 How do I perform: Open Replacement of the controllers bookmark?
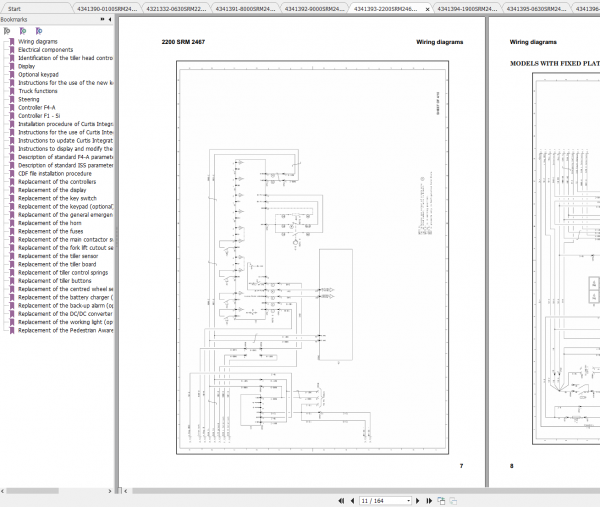(57, 182)
